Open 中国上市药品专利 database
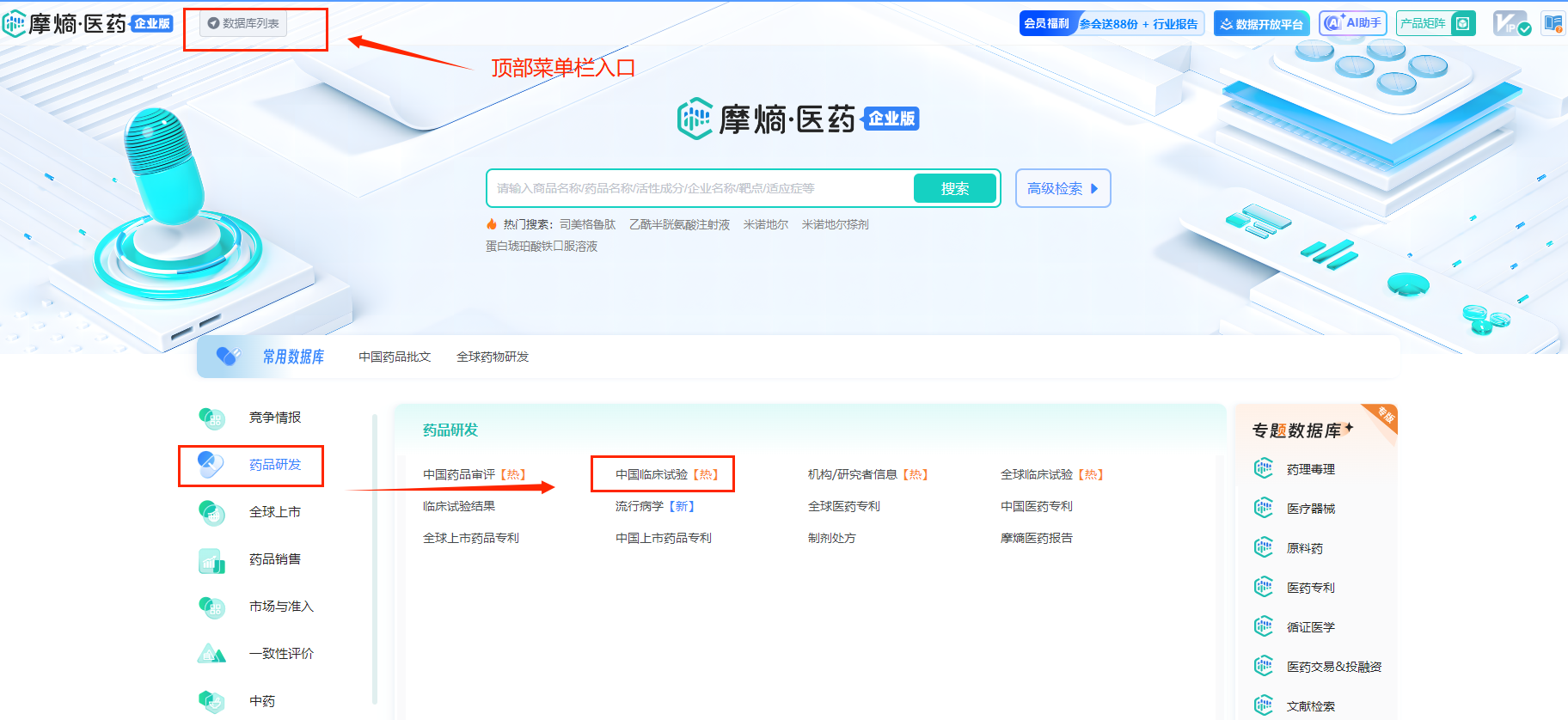The height and width of the screenshot is (720, 1568). tap(664, 538)
